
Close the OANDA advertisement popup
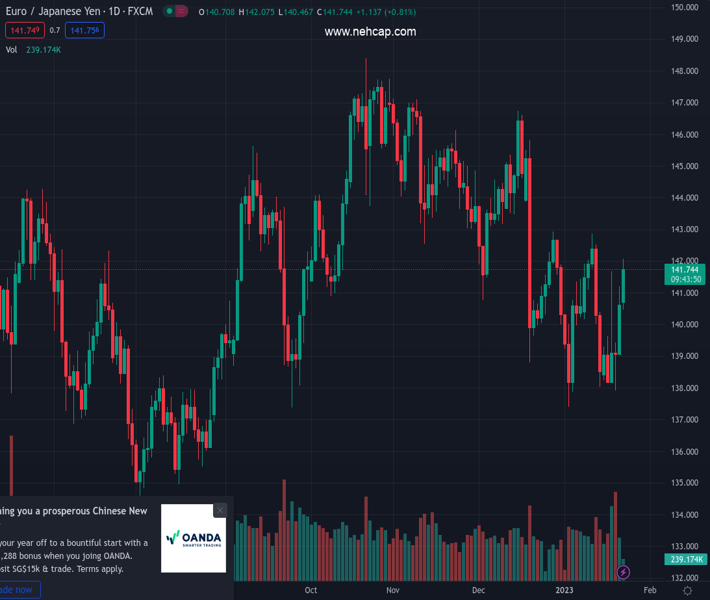[x=220, y=510]
